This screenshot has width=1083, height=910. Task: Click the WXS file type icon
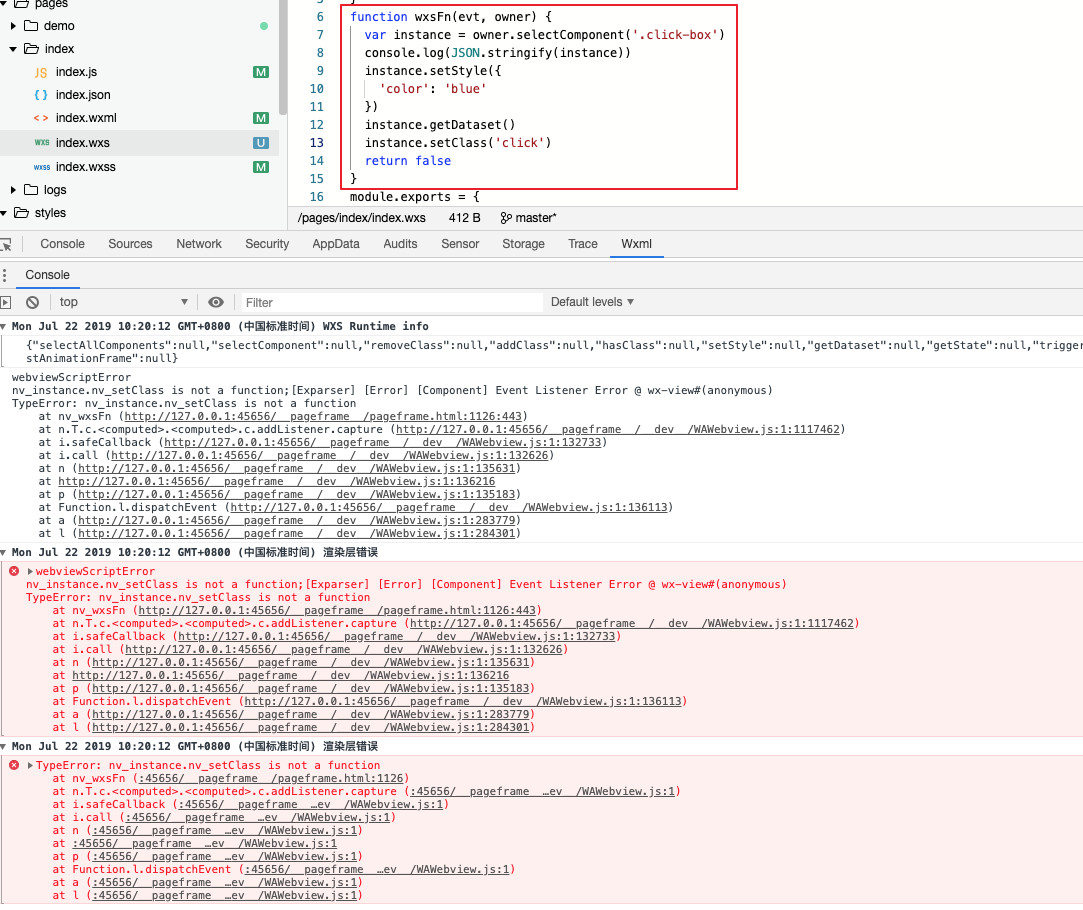coord(41,142)
